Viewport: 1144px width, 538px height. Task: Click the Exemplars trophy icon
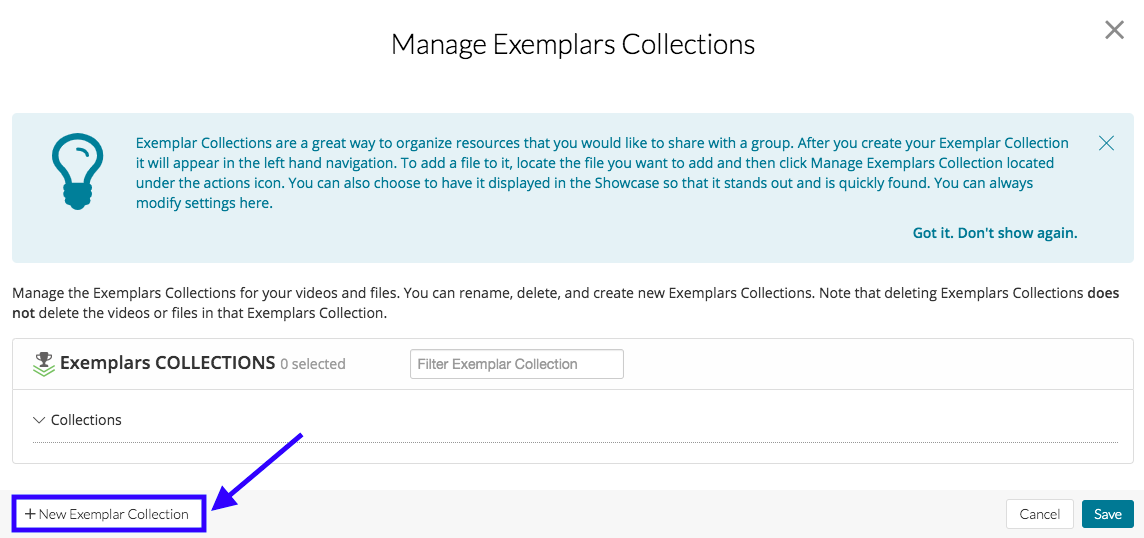click(43, 364)
